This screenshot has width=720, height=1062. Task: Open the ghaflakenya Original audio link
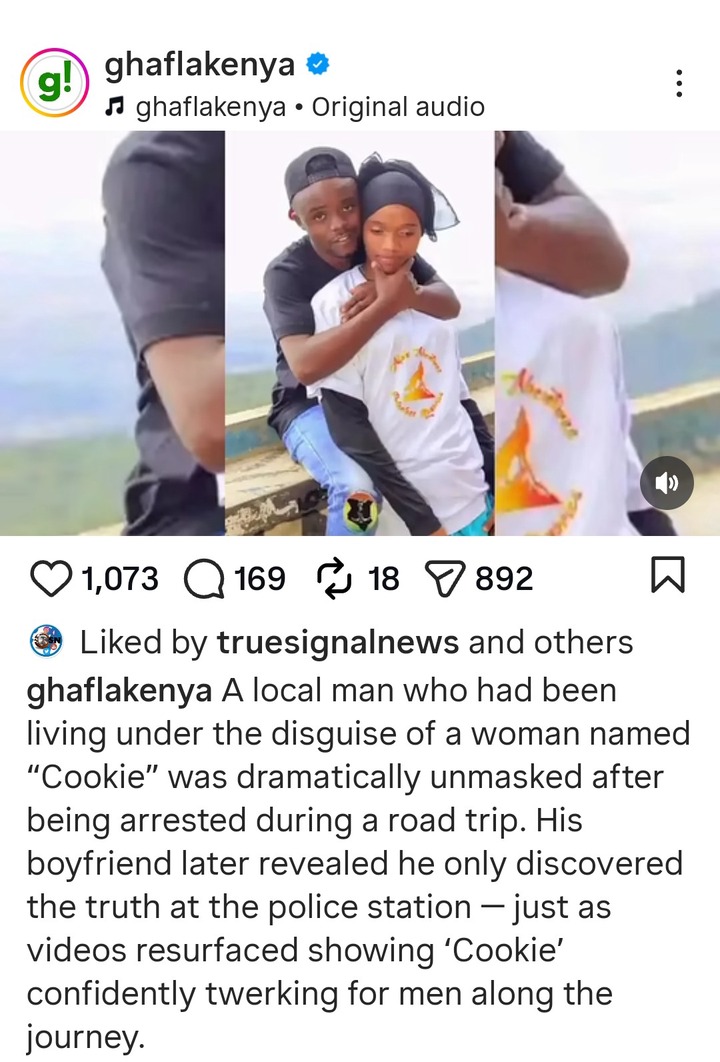(x=310, y=107)
